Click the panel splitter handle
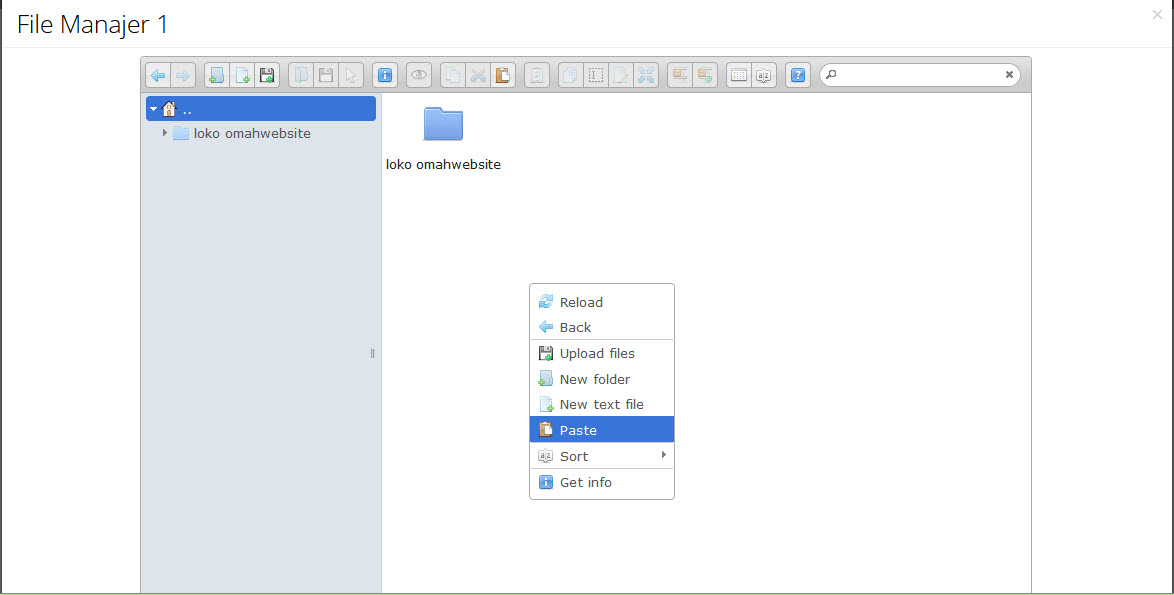The image size is (1174, 595). click(372, 353)
